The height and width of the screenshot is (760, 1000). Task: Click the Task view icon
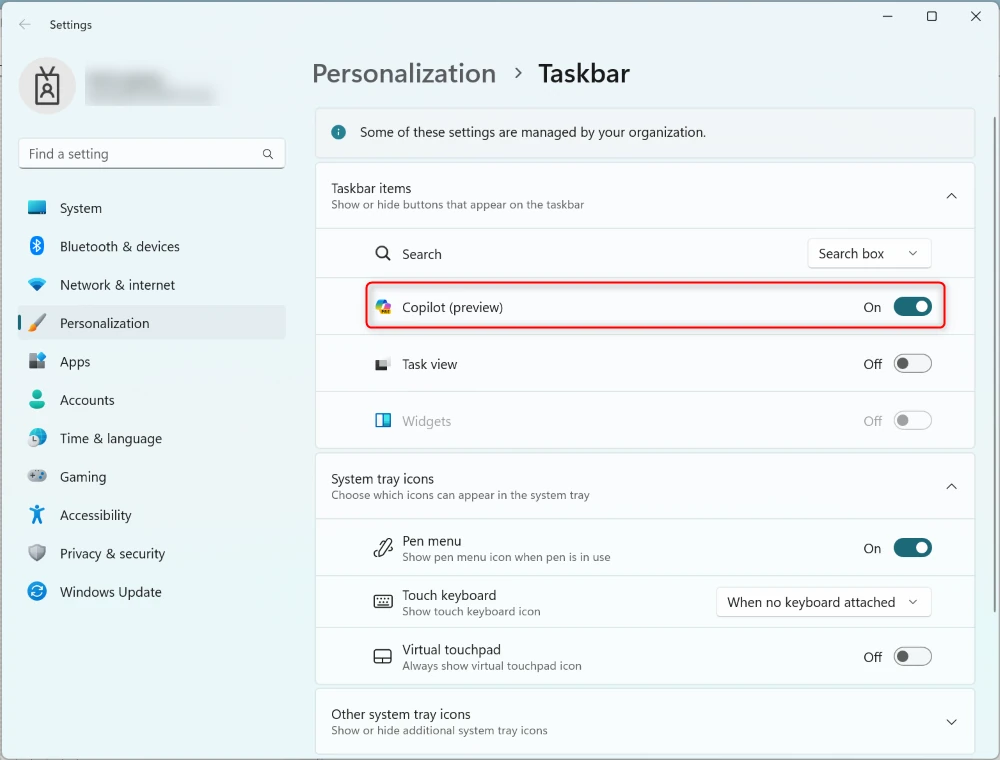click(x=383, y=365)
